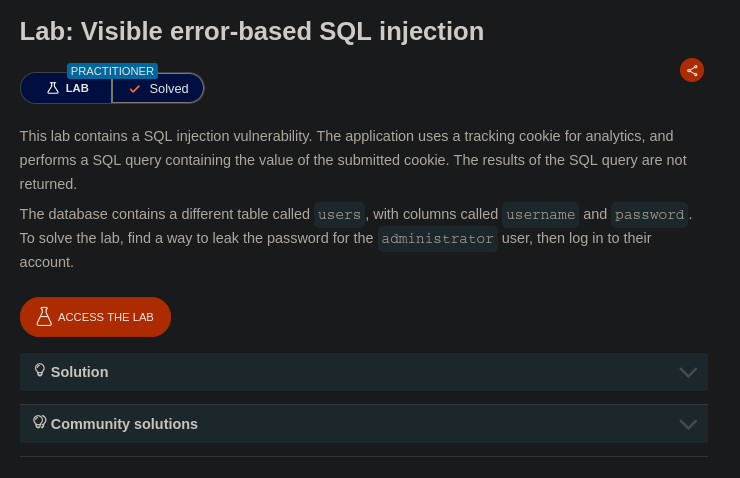Open the Solution accordion header text
This screenshot has width=740, height=478.
pos(80,372)
